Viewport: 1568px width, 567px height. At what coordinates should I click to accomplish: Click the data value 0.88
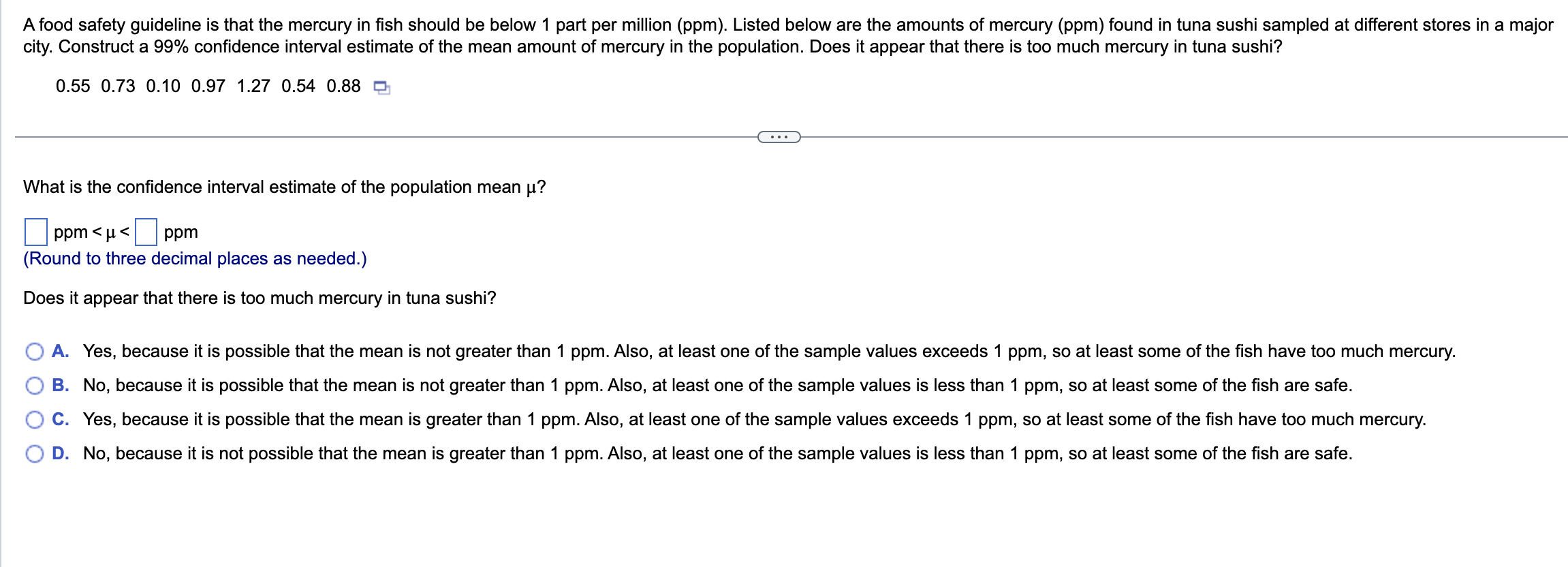click(343, 87)
